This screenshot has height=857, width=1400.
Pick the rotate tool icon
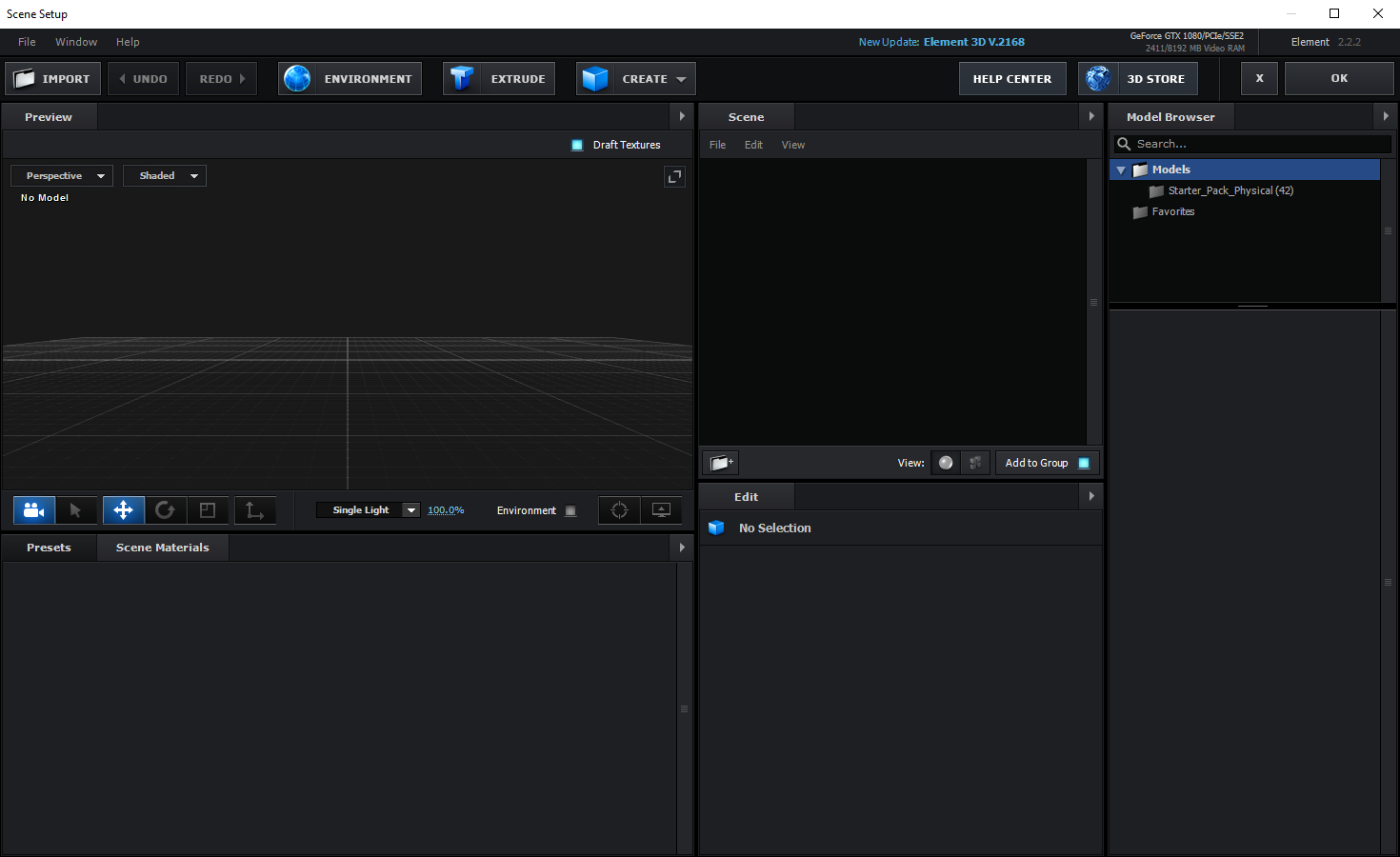(x=165, y=510)
